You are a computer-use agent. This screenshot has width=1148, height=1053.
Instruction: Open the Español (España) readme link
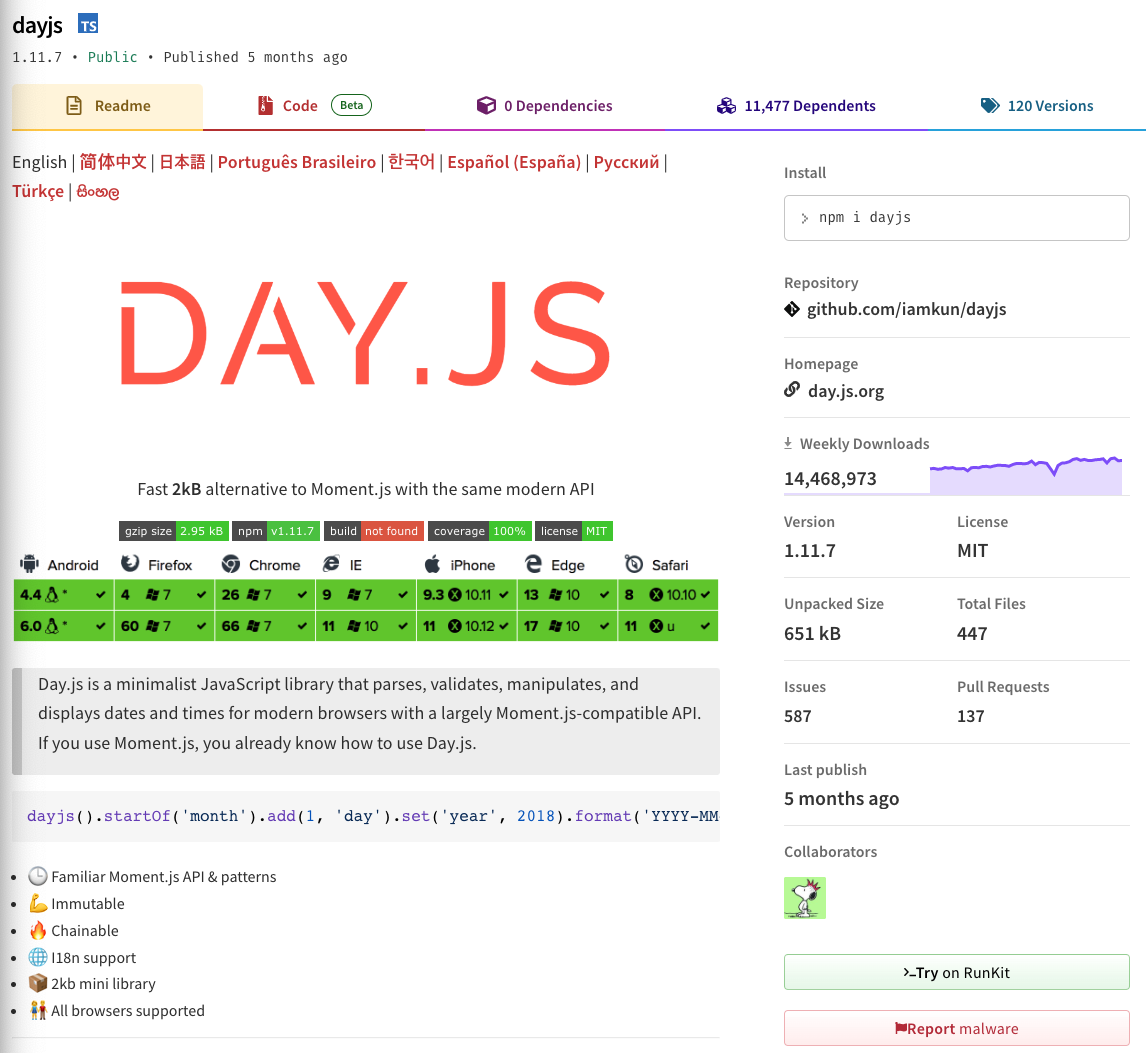(514, 162)
